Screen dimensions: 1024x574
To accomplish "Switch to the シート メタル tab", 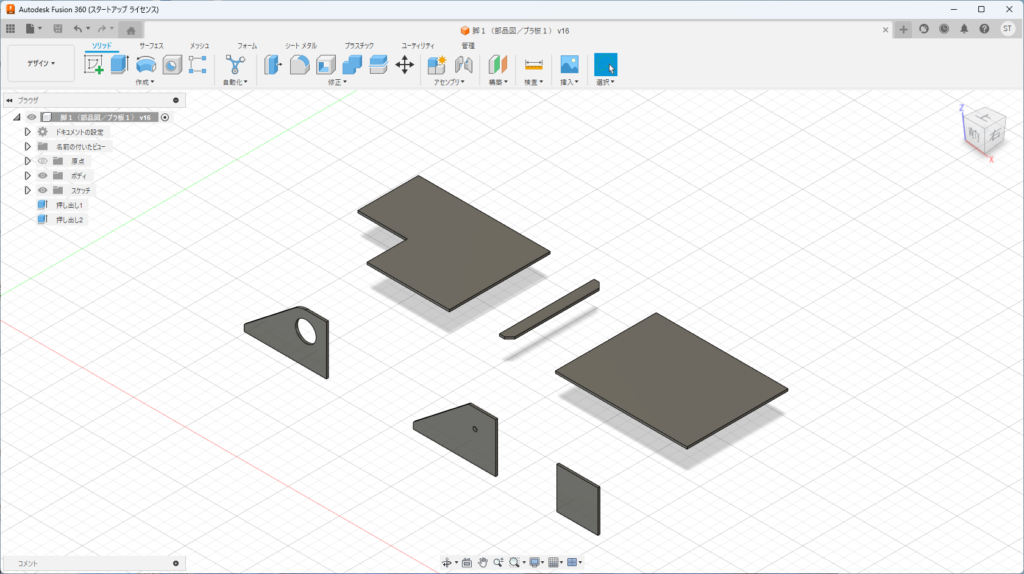I will [300, 46].
